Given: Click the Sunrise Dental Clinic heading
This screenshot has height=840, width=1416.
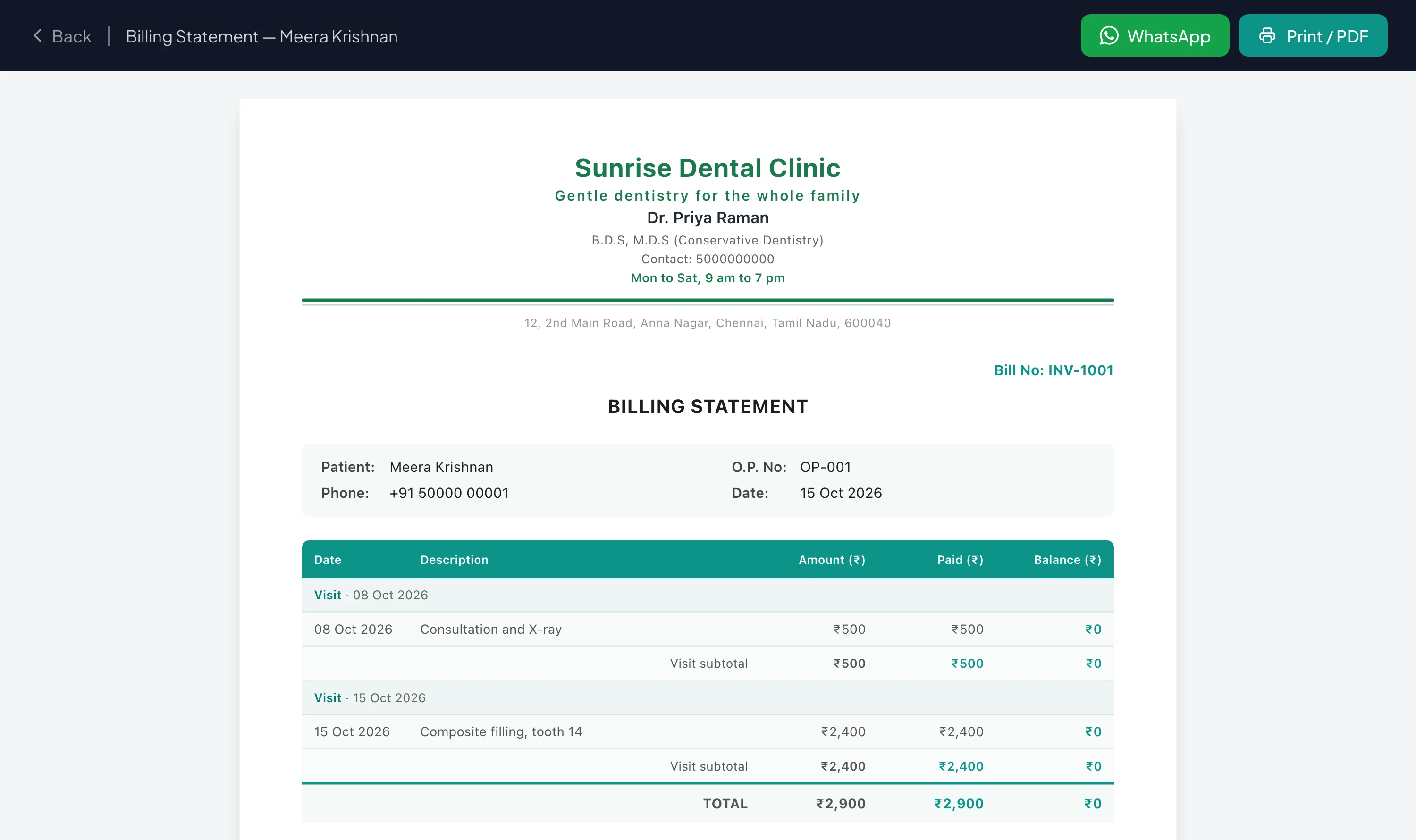Looking at the screenshot, I should [x=707, y=168].
